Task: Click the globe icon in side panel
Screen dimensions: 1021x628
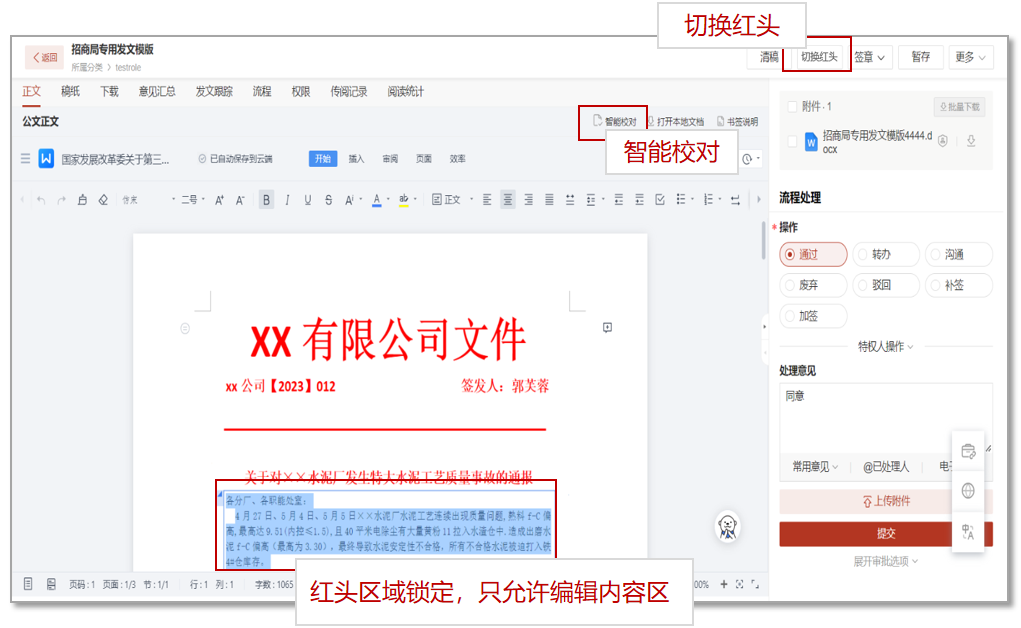Action: (968, 491)
